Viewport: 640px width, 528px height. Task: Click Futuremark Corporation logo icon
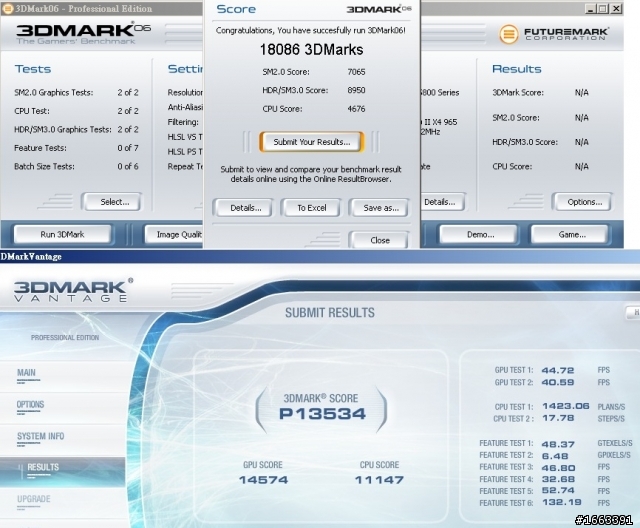tap(509, 35)
